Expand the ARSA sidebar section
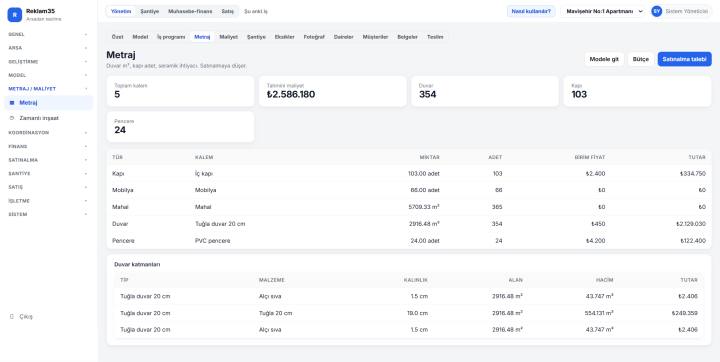 48,48
